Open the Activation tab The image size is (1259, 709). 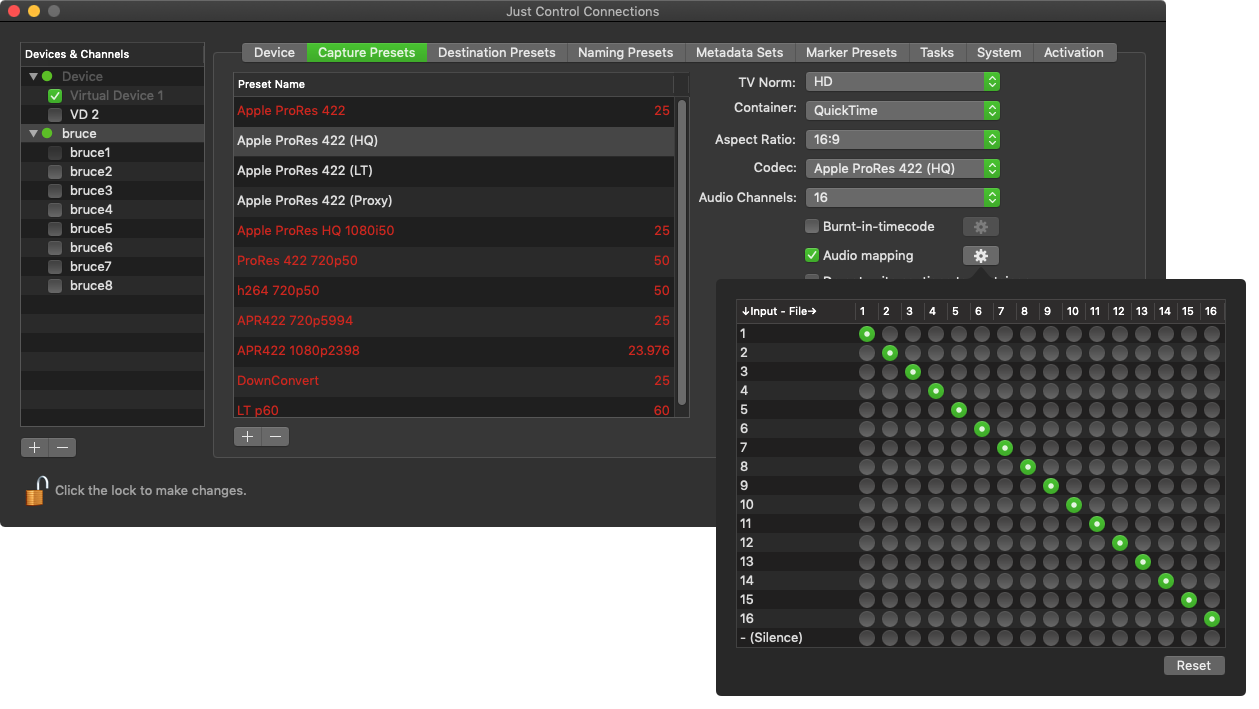coord(1074,52)
